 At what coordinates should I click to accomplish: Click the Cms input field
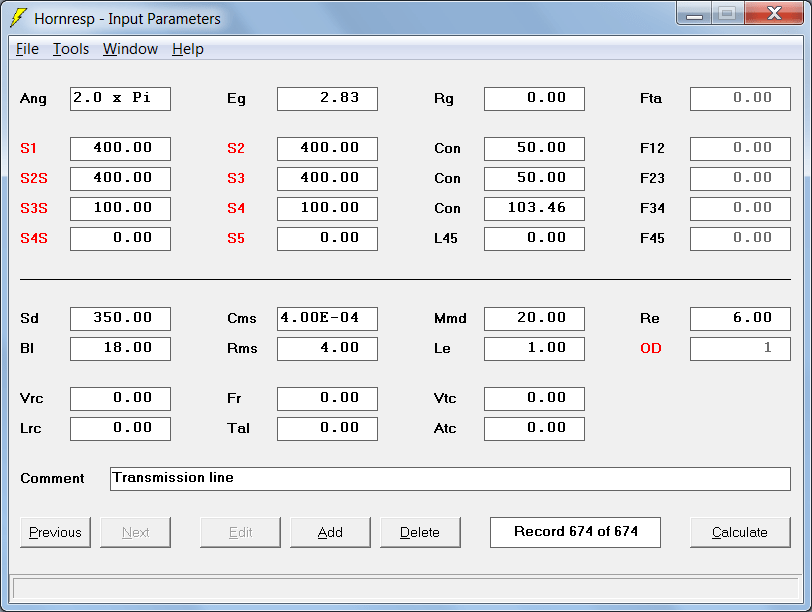pyautogui.click(x=327, y=319)
